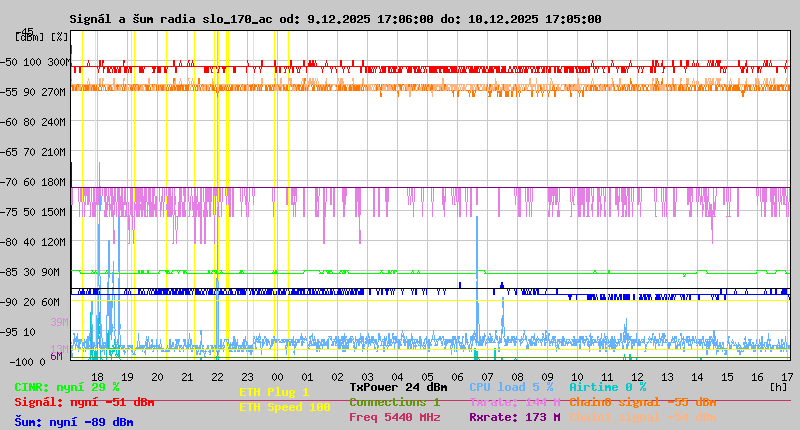Click the chart title 'Signál a šum radia slo_170_ac'
This screenshot has height=430, width=800.
click(171, 19)
